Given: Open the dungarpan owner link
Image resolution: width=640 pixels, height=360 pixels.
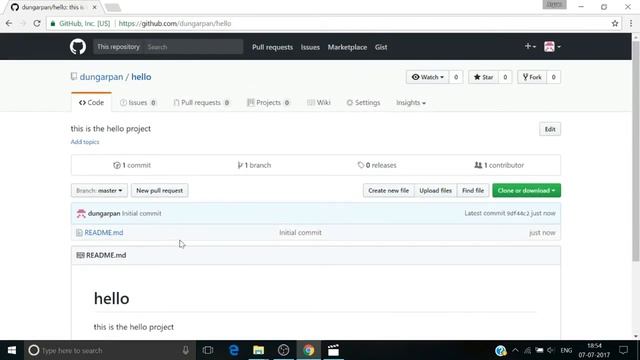Looking at the screenshot, I should pos(101,77).
